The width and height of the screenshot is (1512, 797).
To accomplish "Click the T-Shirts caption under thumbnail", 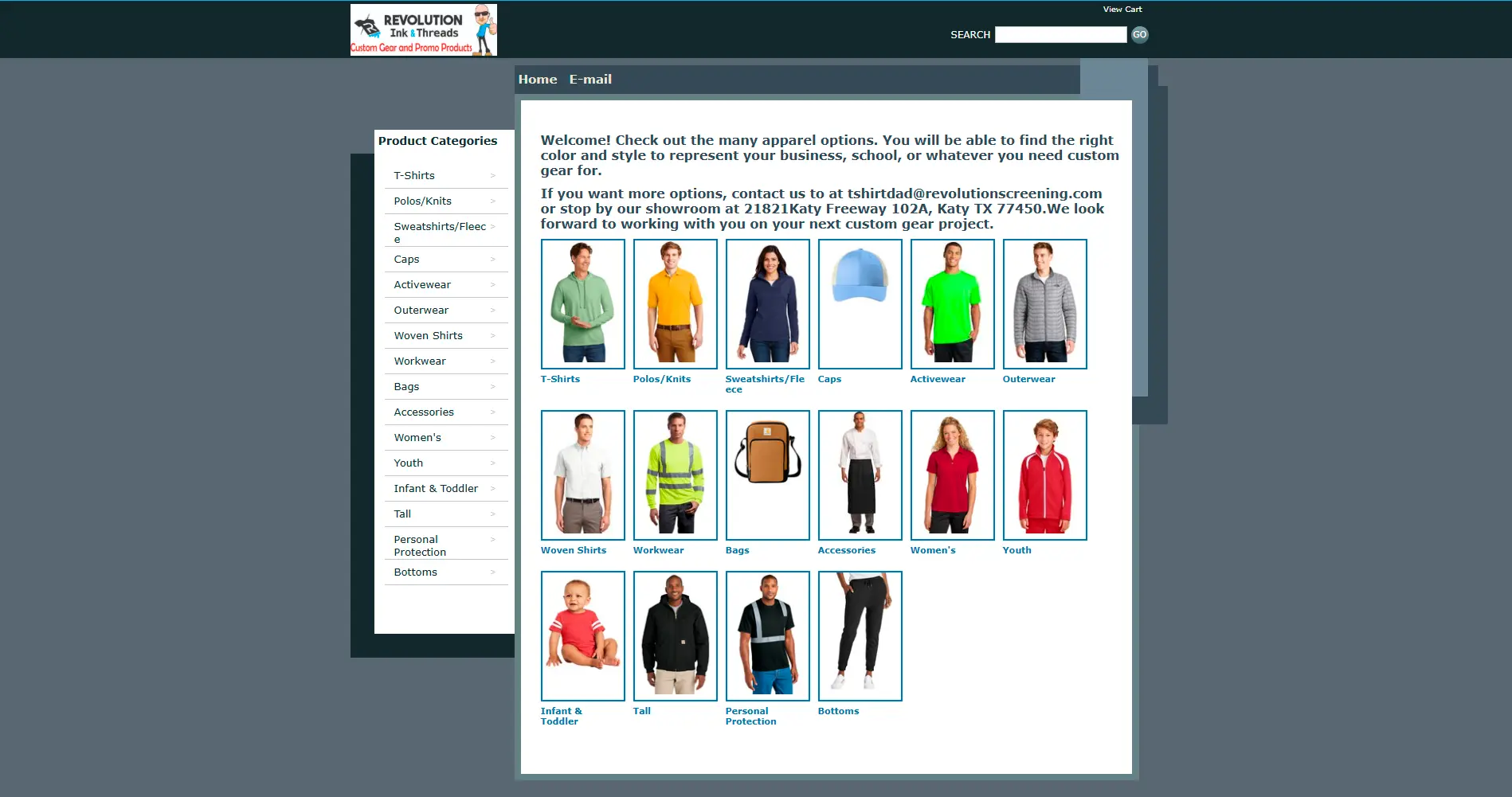I will pyautogui.click(x=560, y=380).
